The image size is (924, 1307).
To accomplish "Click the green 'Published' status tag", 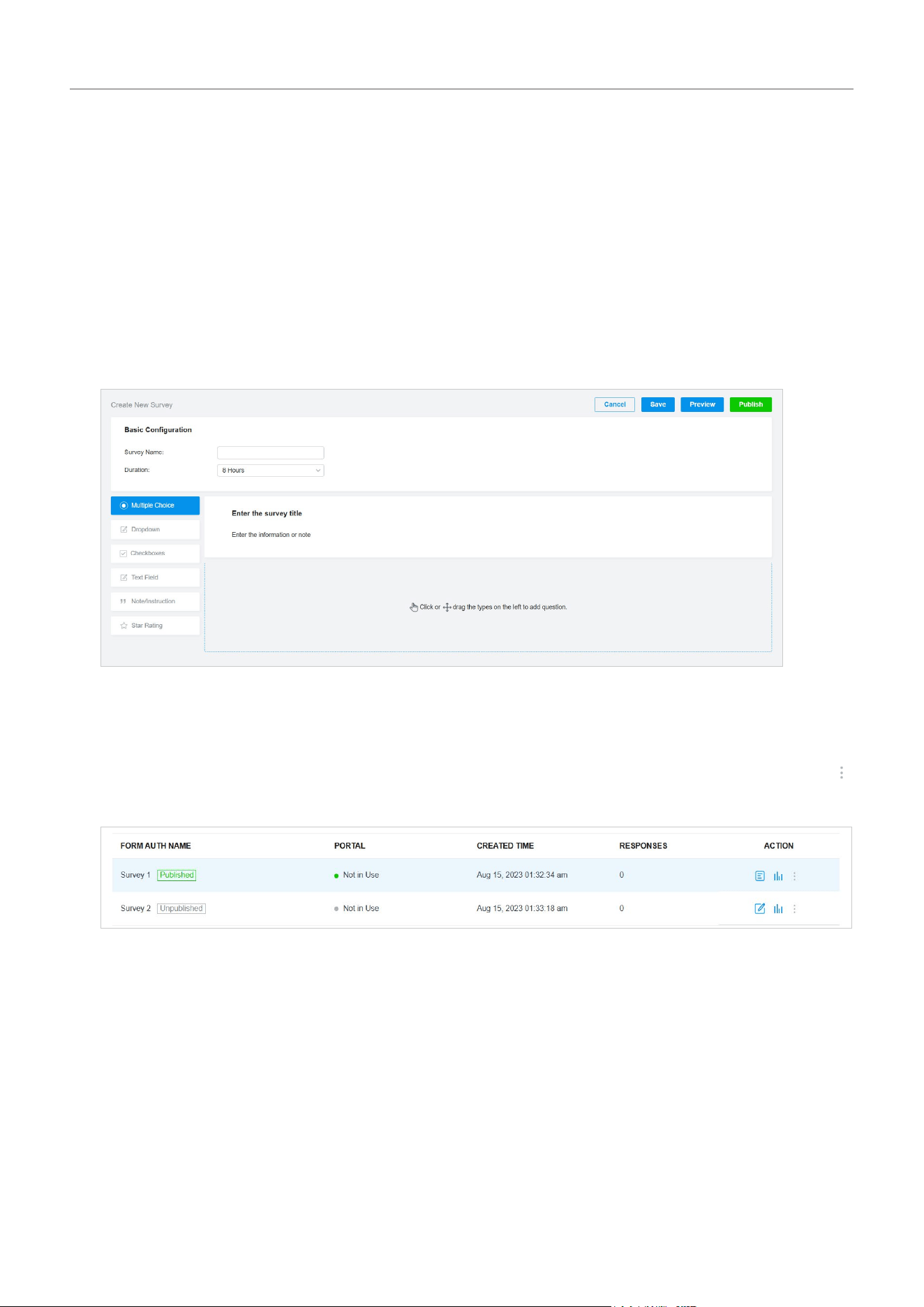I will (177, 875).
